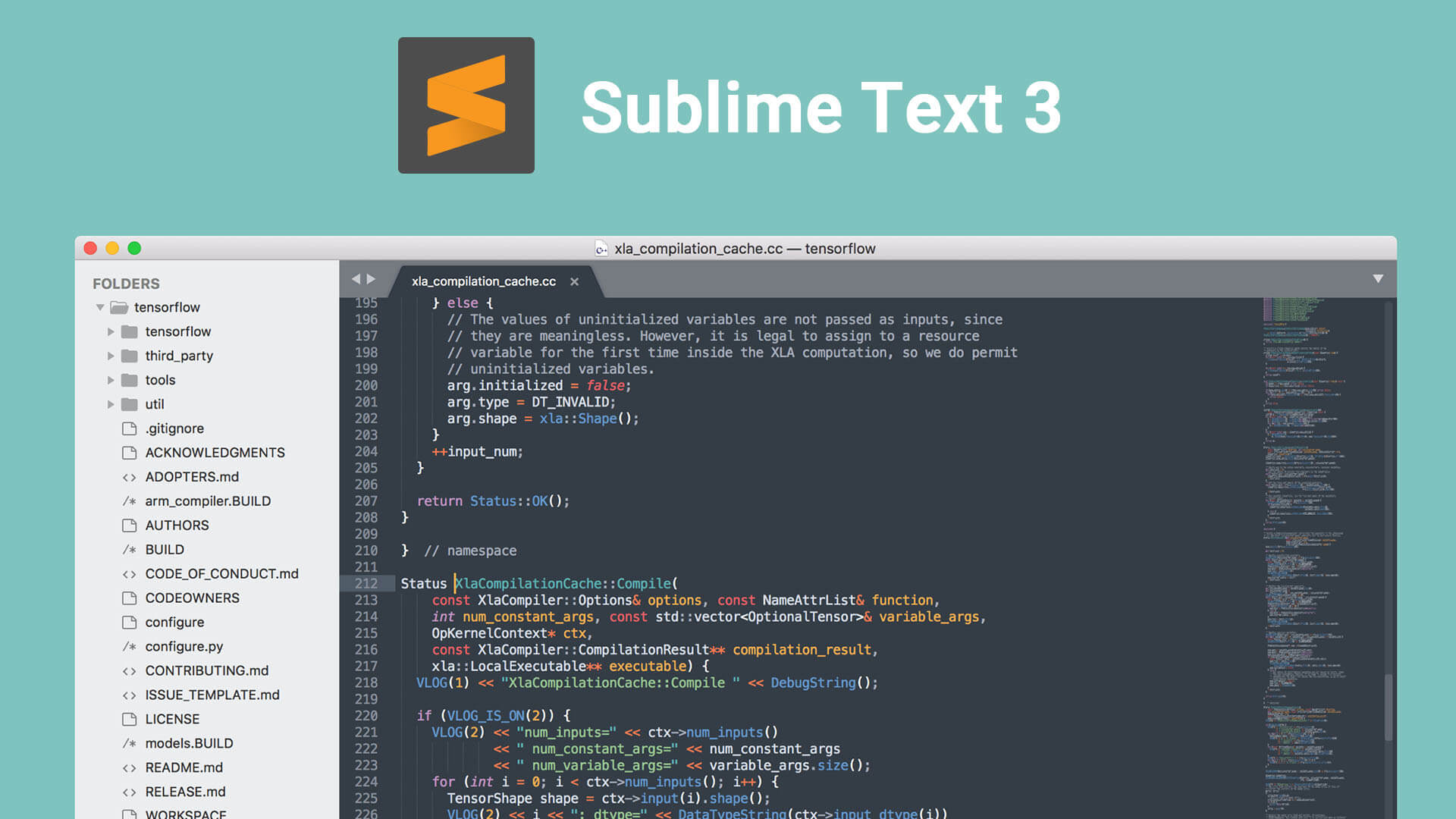Click the 'XlaCompilationCache::Compile(' function name

566,583
